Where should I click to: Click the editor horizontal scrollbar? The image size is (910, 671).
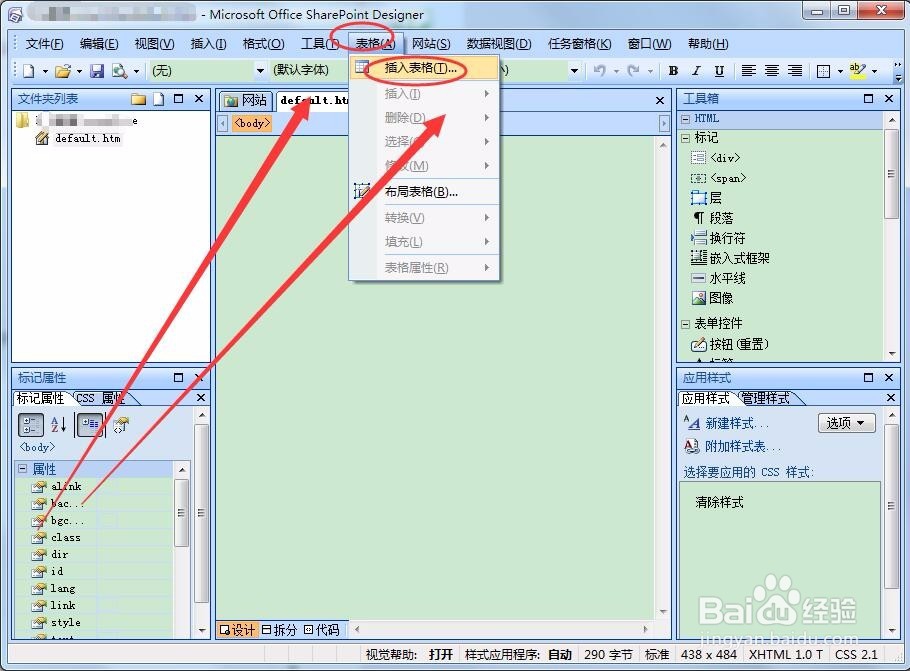pos(500,629)
